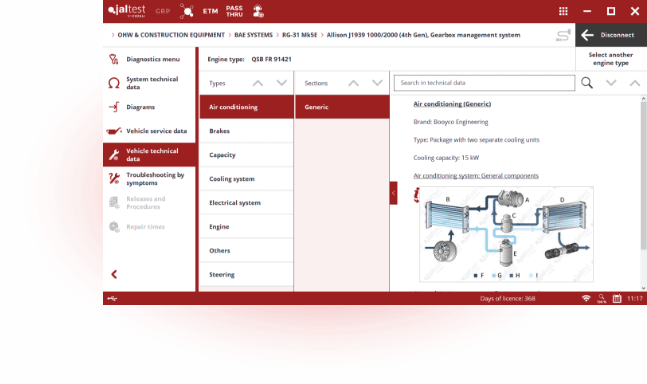Click Brand: Booyco Engineering text
647x384 pixels.
451,122
